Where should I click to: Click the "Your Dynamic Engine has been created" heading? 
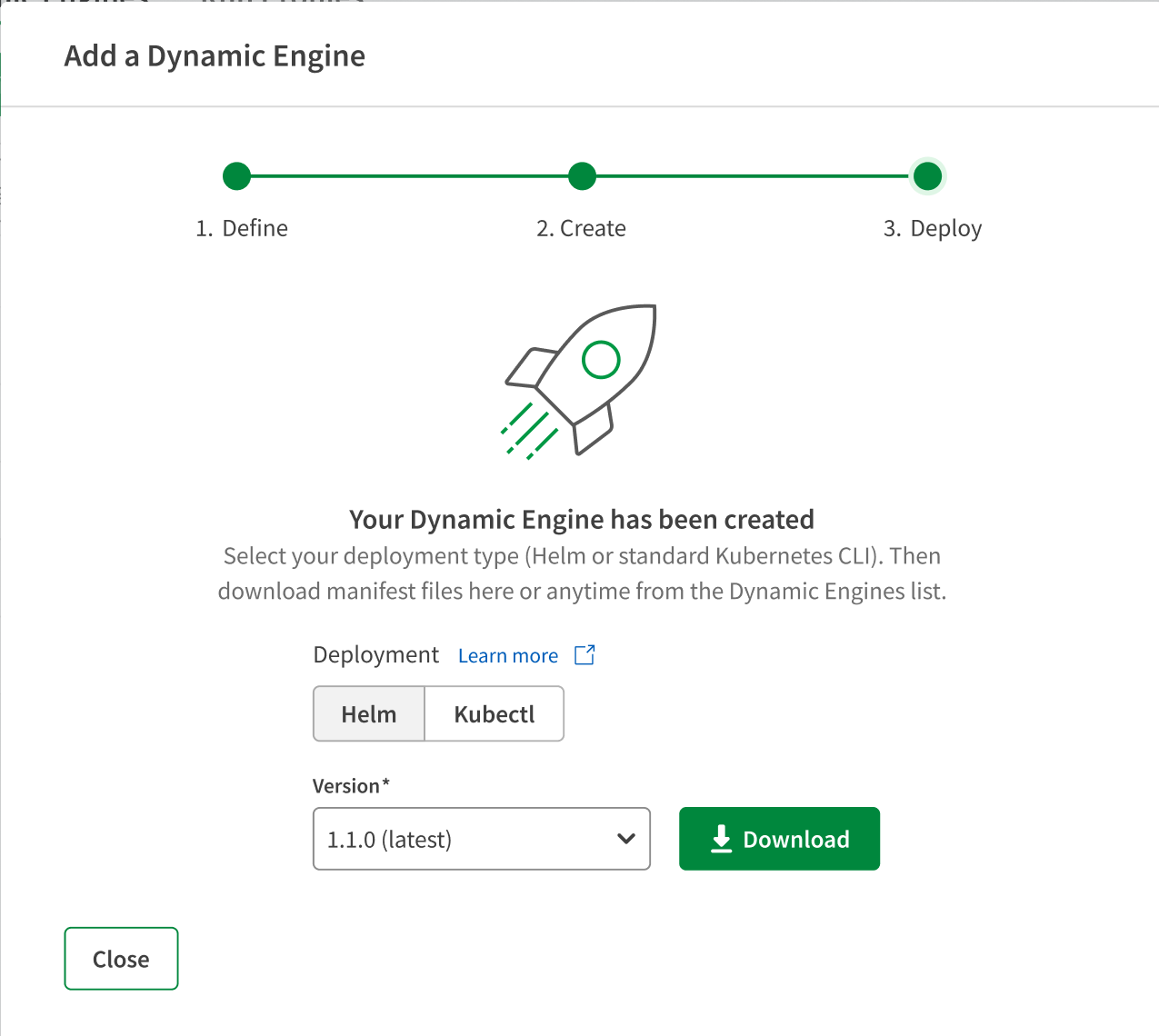point(582,520)
